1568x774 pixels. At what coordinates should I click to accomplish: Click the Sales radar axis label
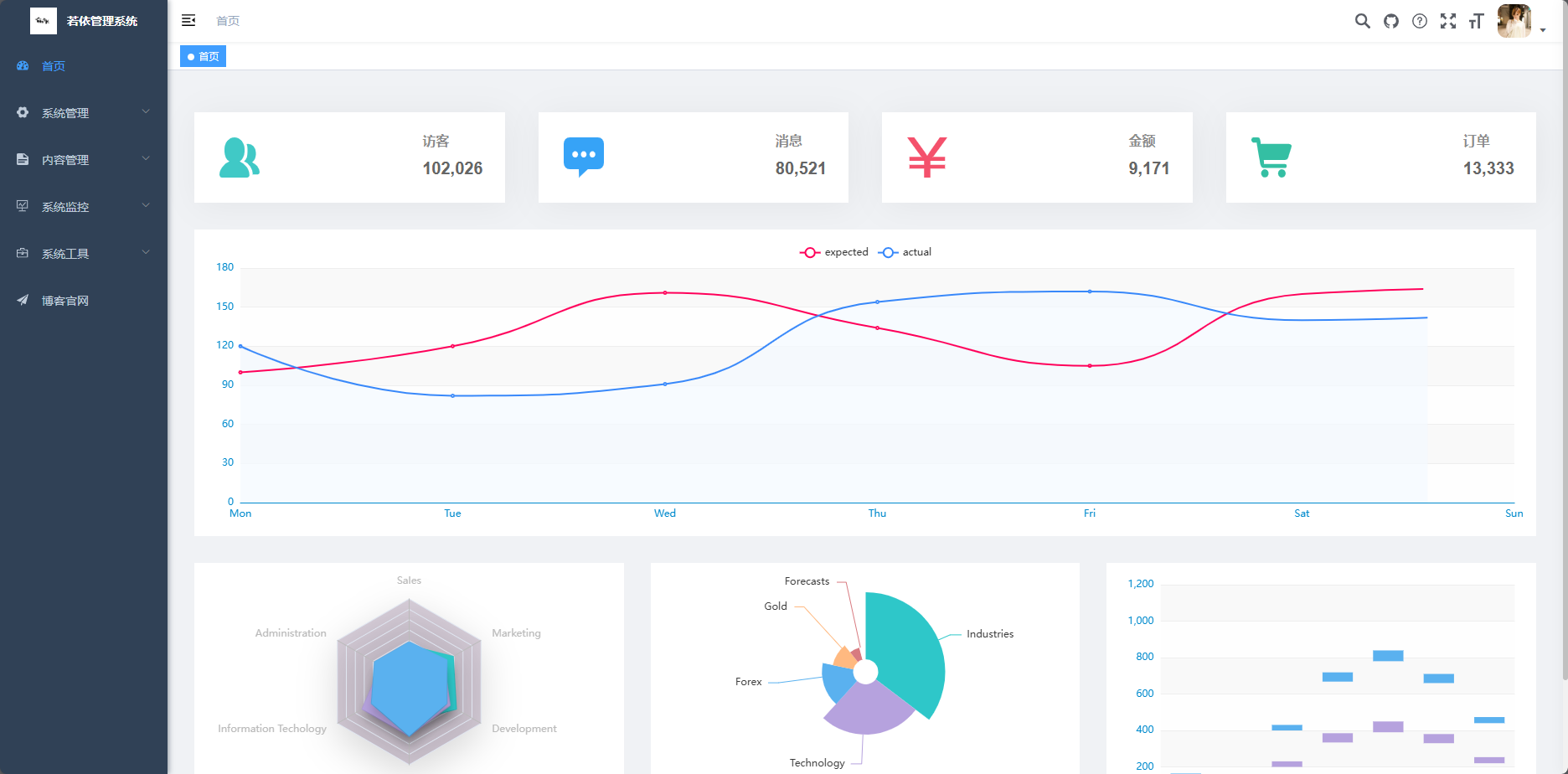tap(409, 580)
